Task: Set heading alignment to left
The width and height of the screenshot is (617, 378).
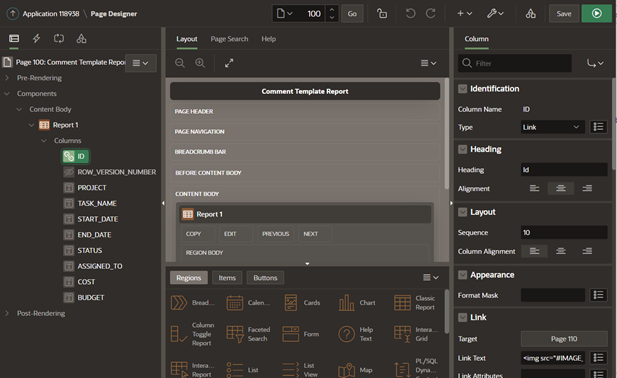Action: point(534,188)
